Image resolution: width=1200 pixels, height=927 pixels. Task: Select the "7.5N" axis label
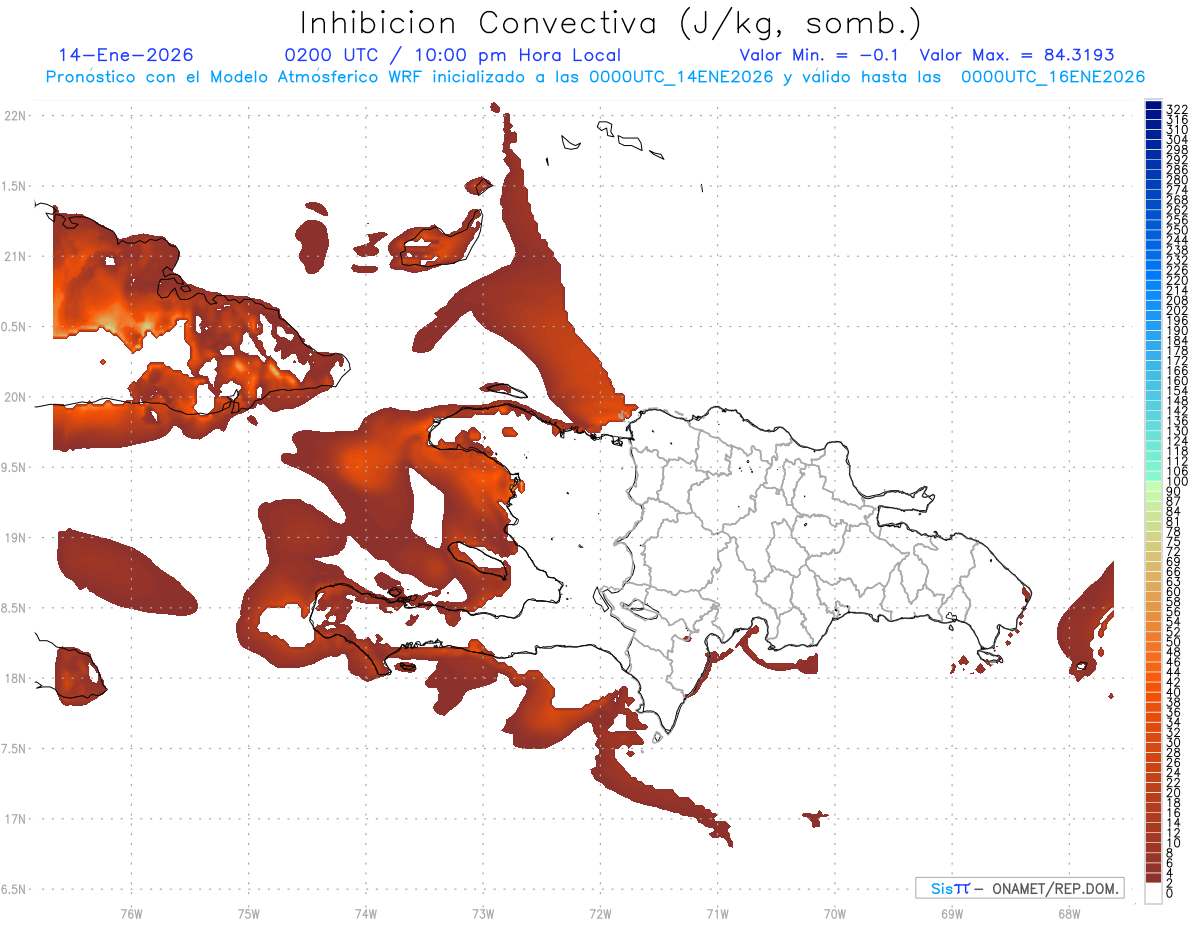point(13,749)
